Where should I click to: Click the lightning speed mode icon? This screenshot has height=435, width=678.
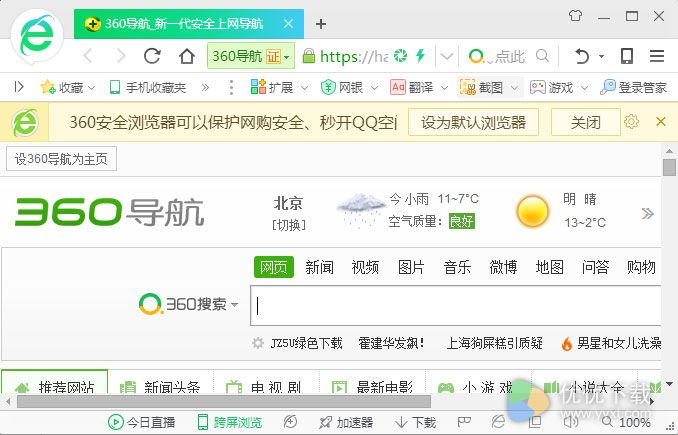pos(420,56)
